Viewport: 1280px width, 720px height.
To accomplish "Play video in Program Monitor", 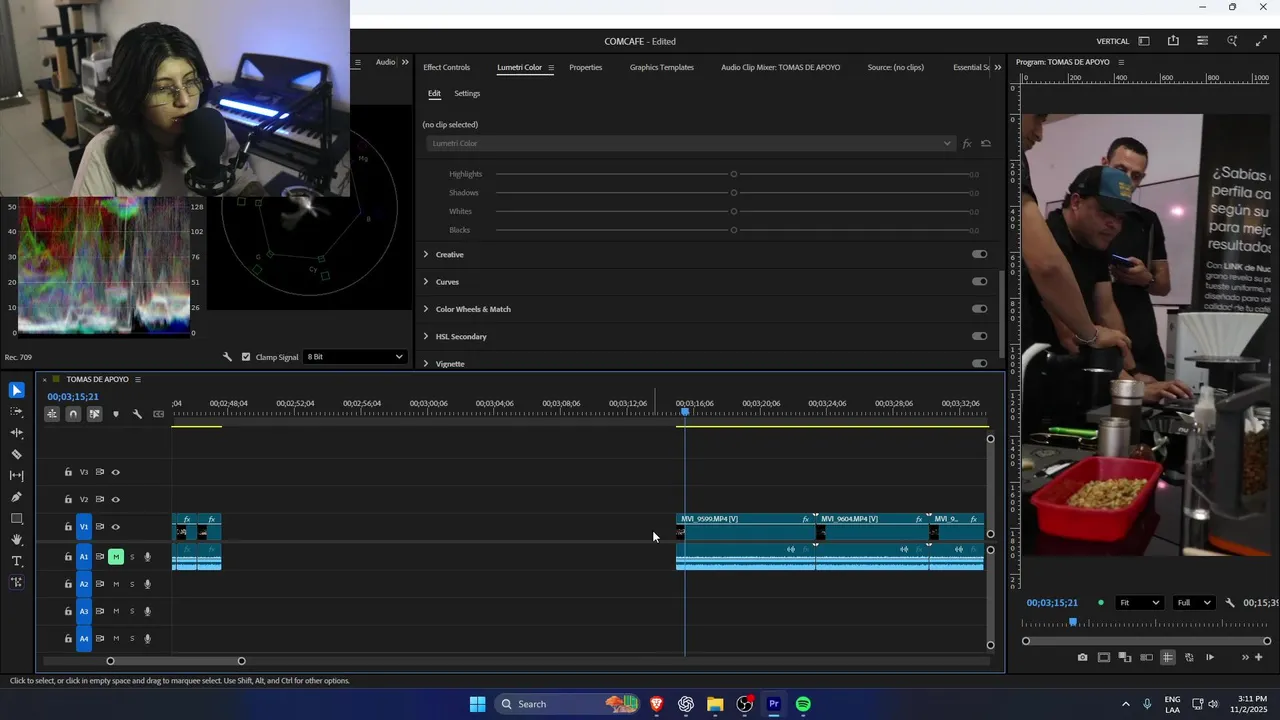I will pos(1209,657).
